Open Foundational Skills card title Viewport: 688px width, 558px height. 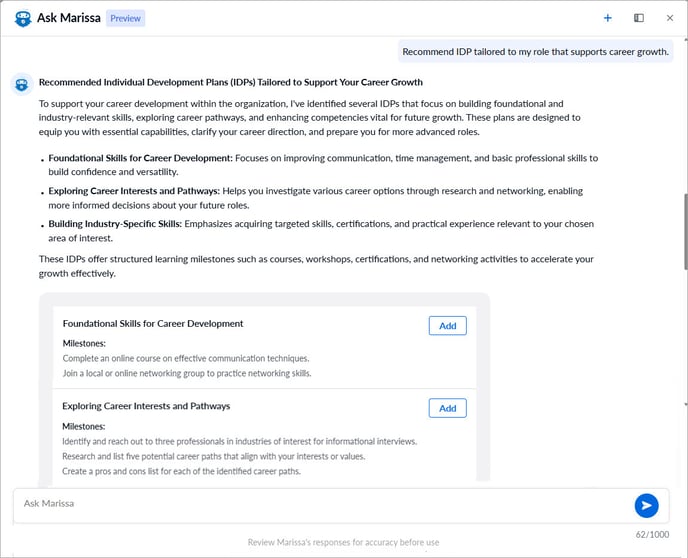tap(153, 323)
